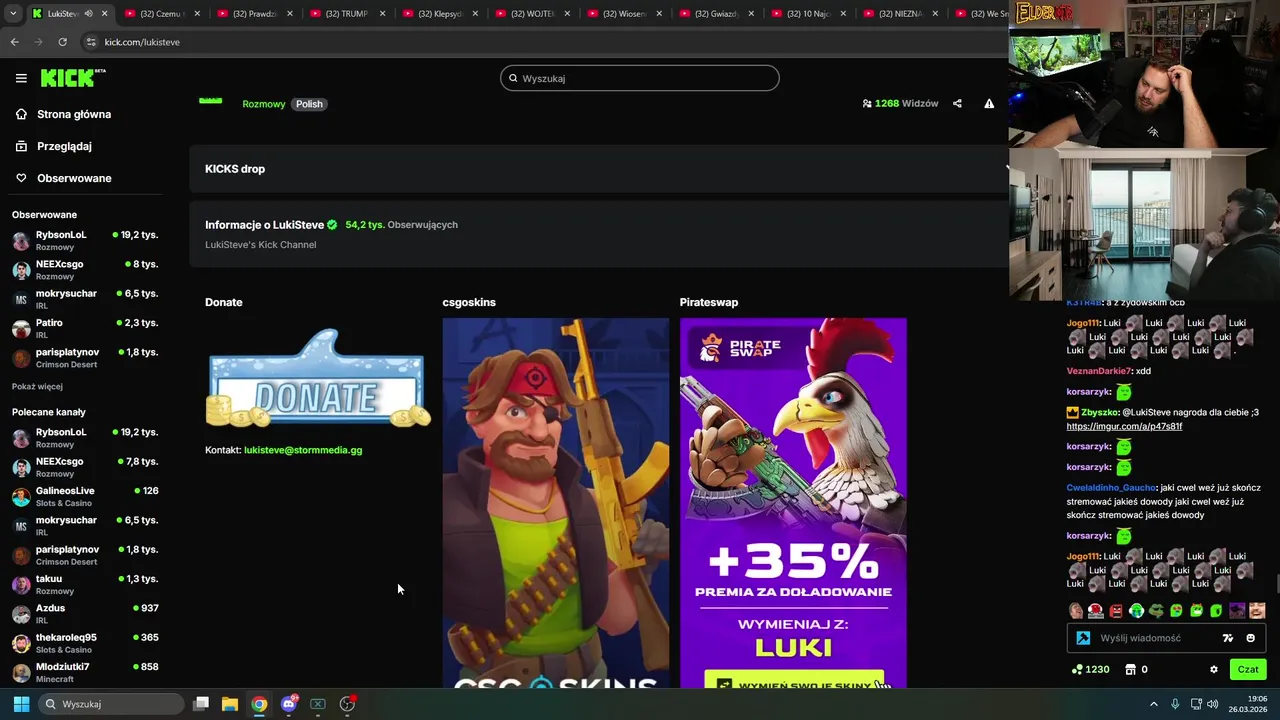Insert the green heart-eyes emote

[x=1176, y=611]
